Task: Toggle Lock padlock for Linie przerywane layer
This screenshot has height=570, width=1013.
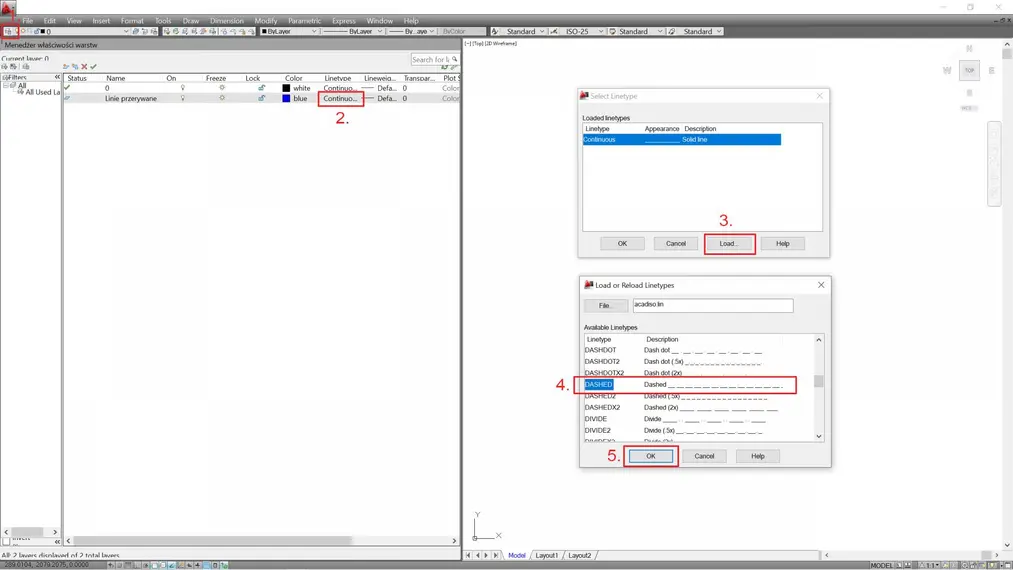Action: coord(262,98)
